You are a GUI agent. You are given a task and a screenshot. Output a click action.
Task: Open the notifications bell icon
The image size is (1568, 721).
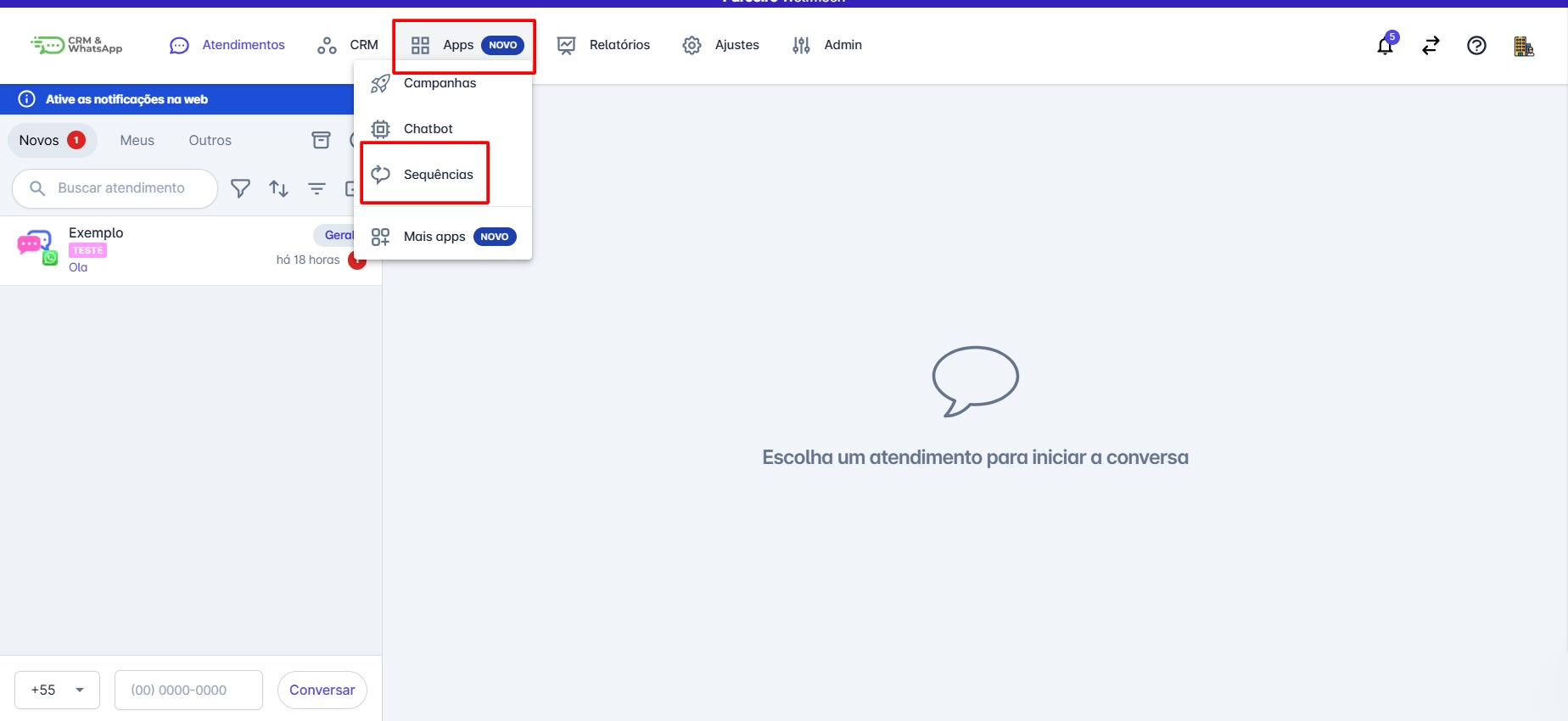1386,45
